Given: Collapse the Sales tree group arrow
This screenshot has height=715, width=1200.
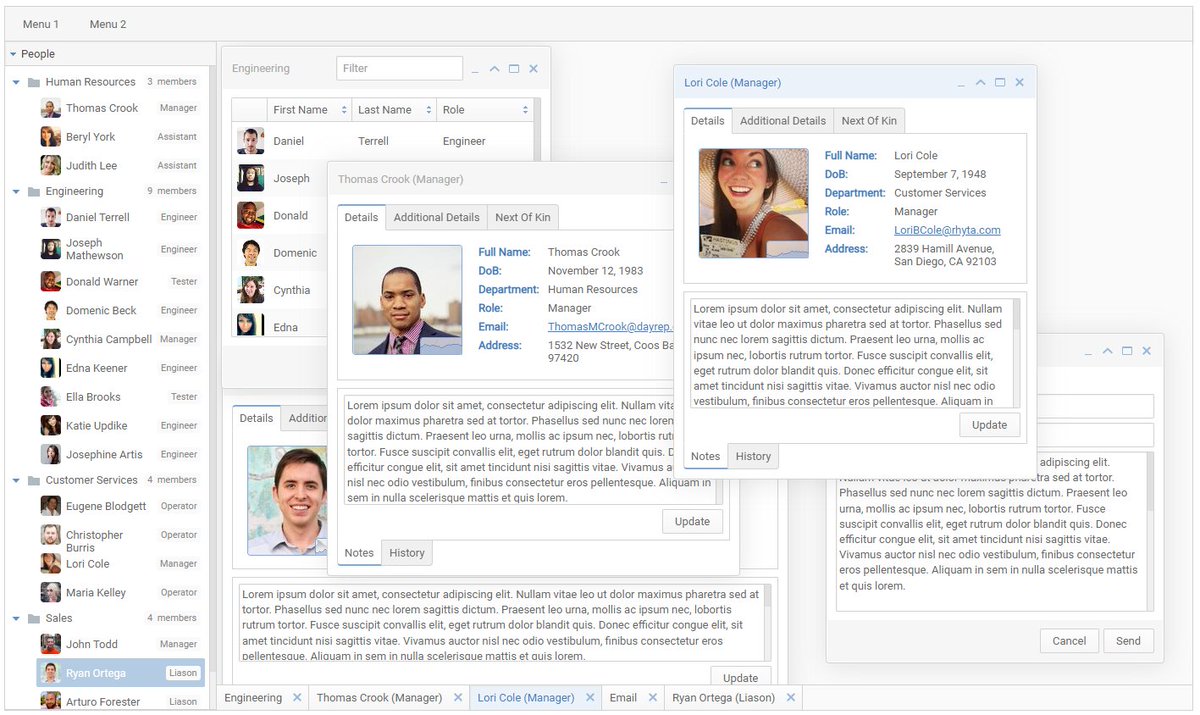Looking at the screenshot, I should click(16, 618).
